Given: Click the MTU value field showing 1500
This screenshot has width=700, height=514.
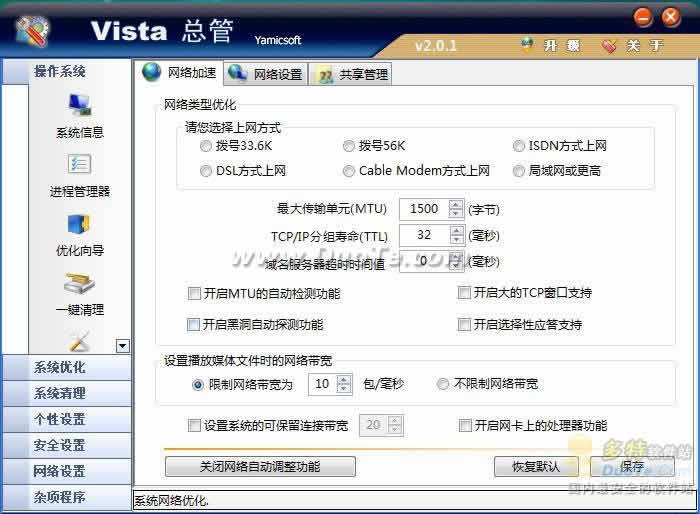Looking at the screenshot, I should coord(424,209).
